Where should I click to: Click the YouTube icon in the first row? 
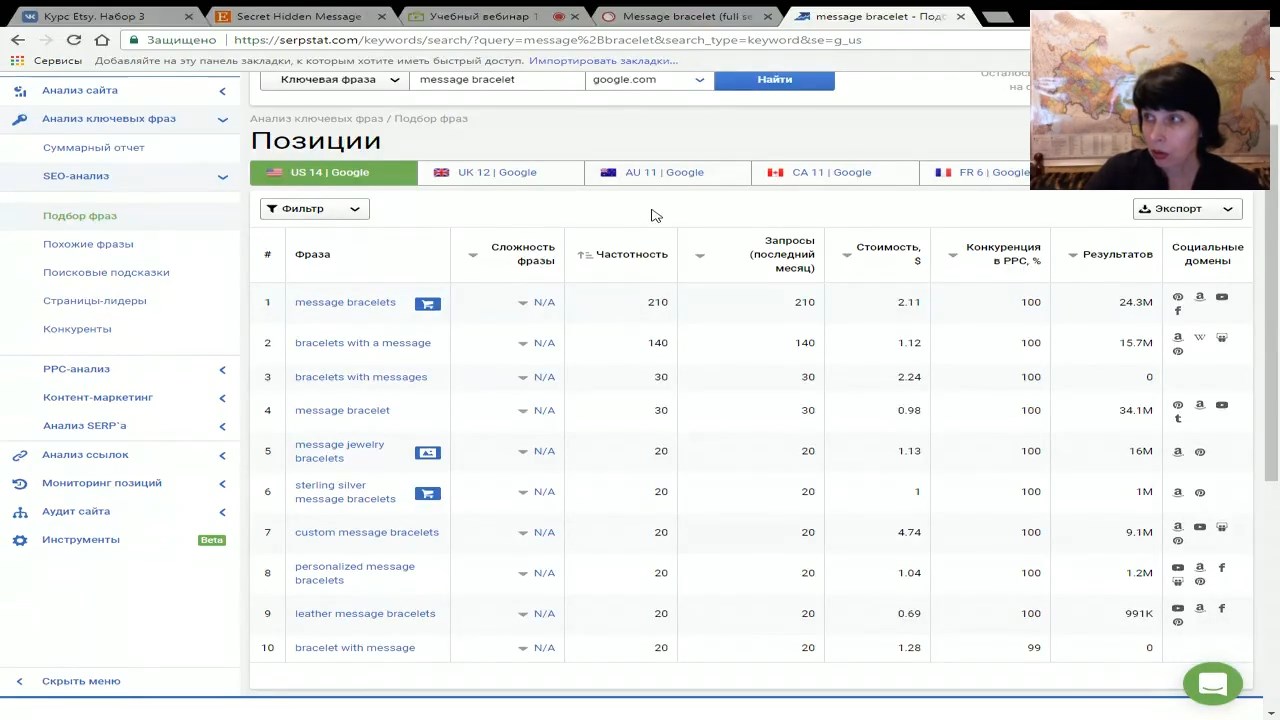coord(1221,297)
